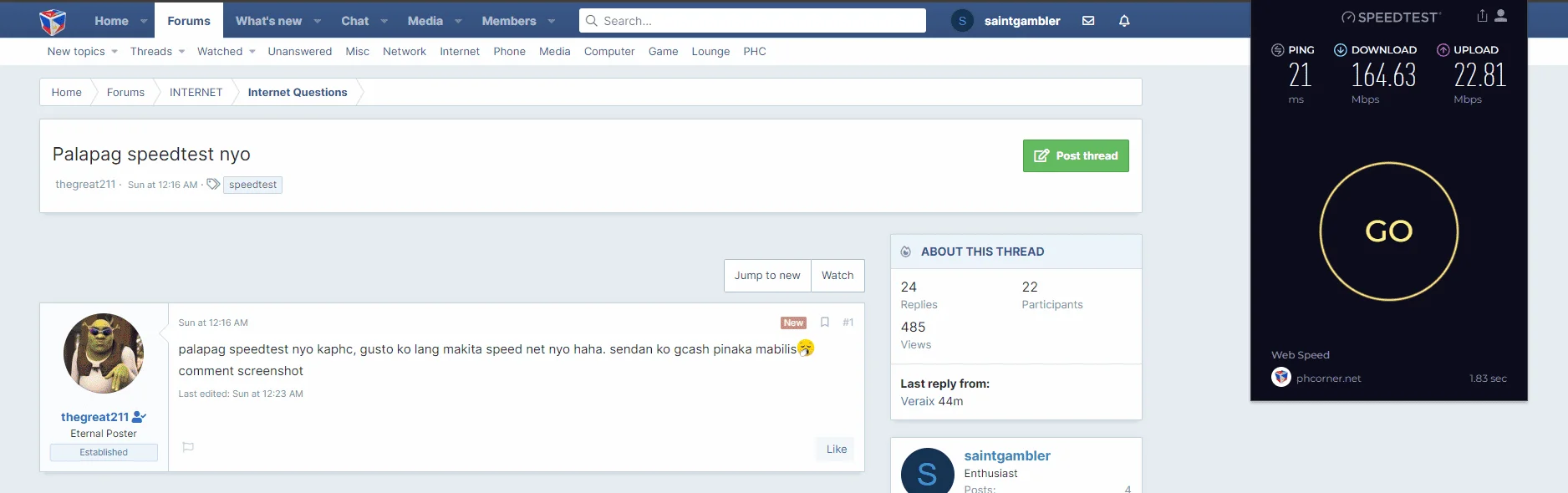This screenshot has height=493, width=1568.
Task: Click the phcorner.net favicon in Web Speed
Action: tap(1281, 378)
